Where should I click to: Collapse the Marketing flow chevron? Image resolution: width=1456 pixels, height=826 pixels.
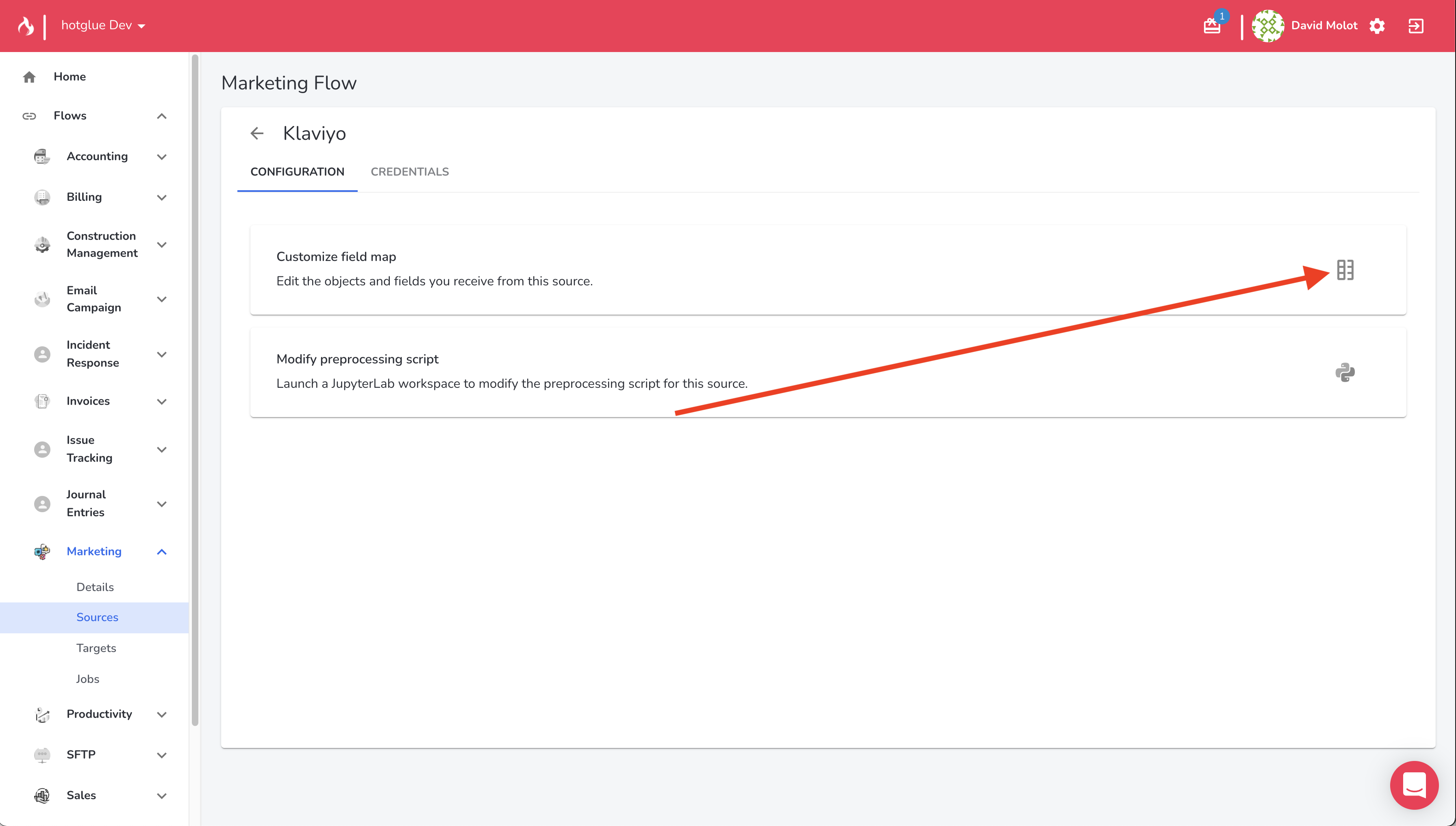point(162,552)
